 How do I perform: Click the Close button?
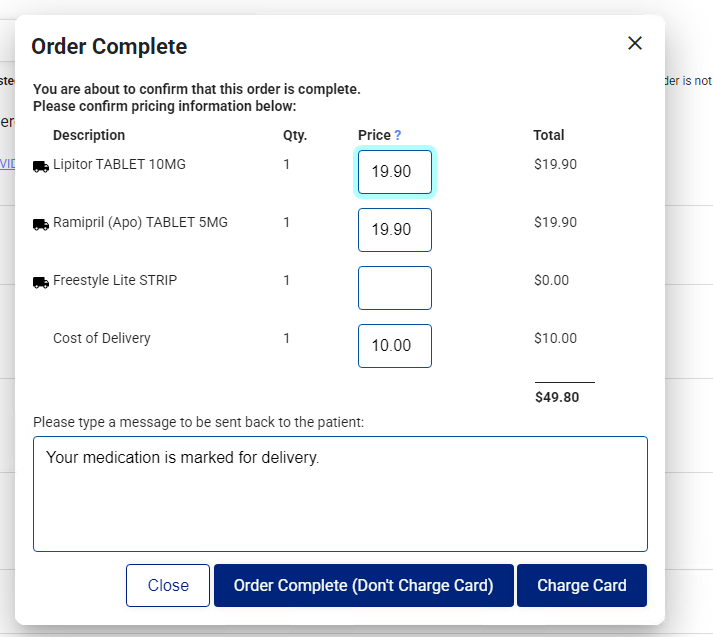(x=168, y=586)
